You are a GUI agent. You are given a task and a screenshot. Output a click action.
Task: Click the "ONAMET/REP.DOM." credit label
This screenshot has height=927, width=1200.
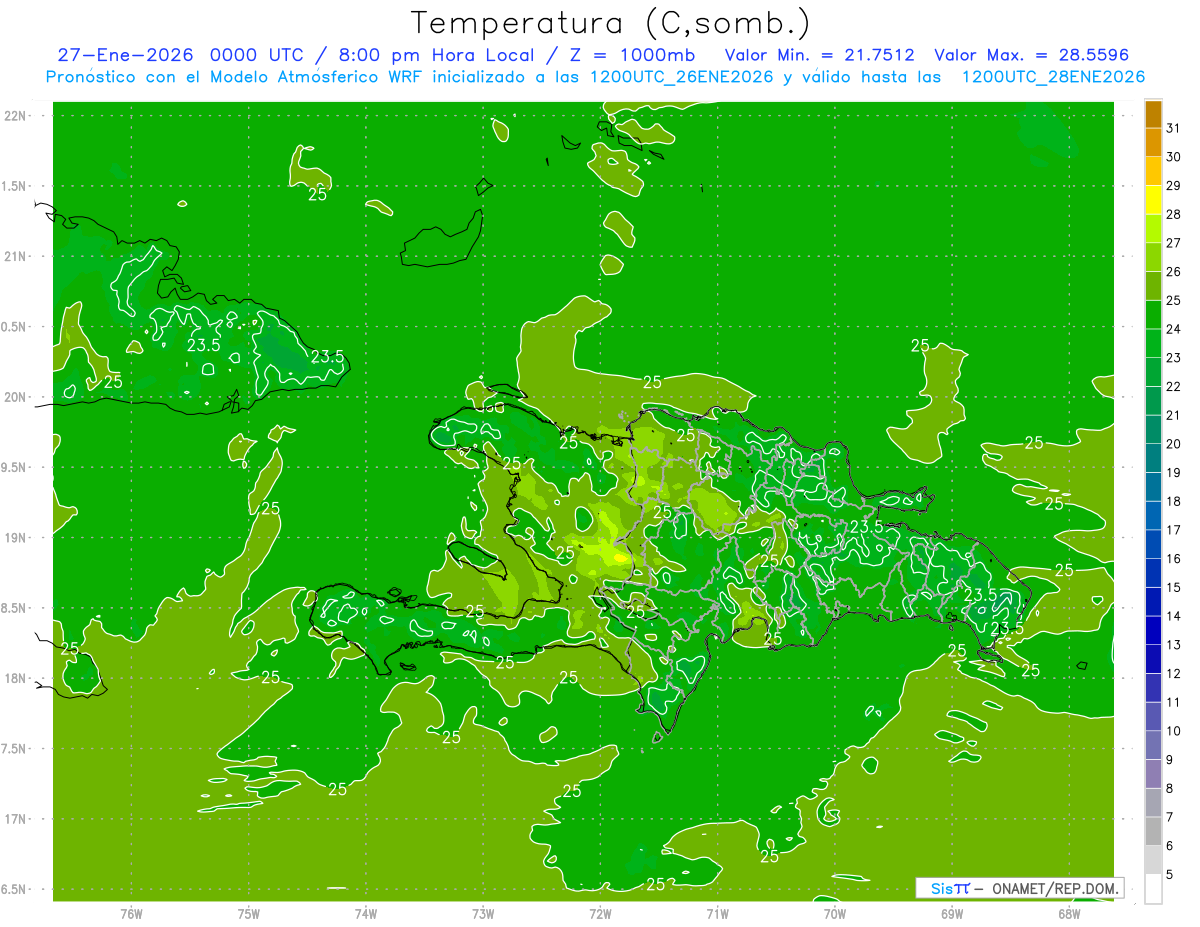tap(1054, 888)
